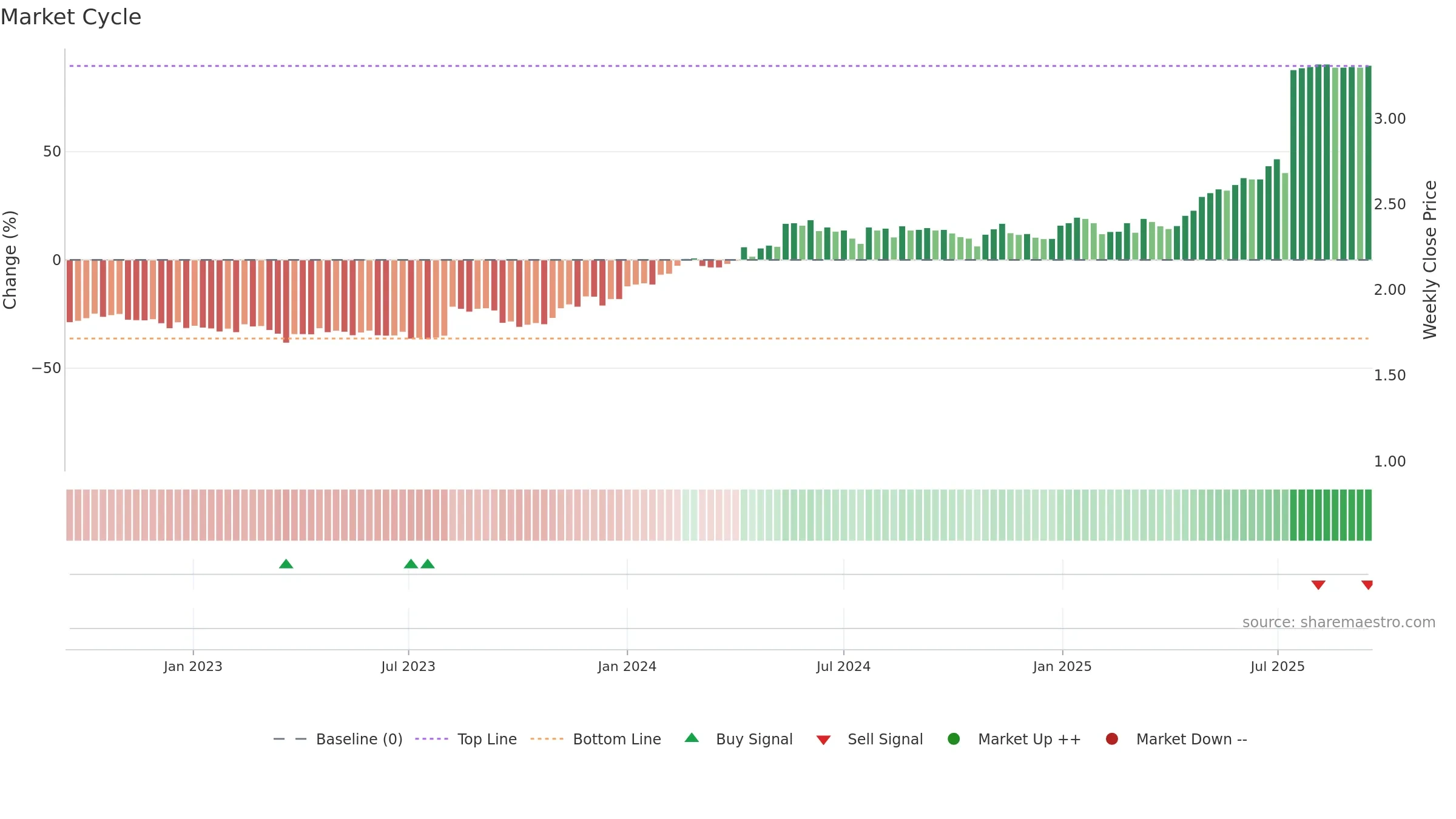1456x819 pixels.
Task: Click the red Sell Signal triangle in legend
Action: coord(823,740)
